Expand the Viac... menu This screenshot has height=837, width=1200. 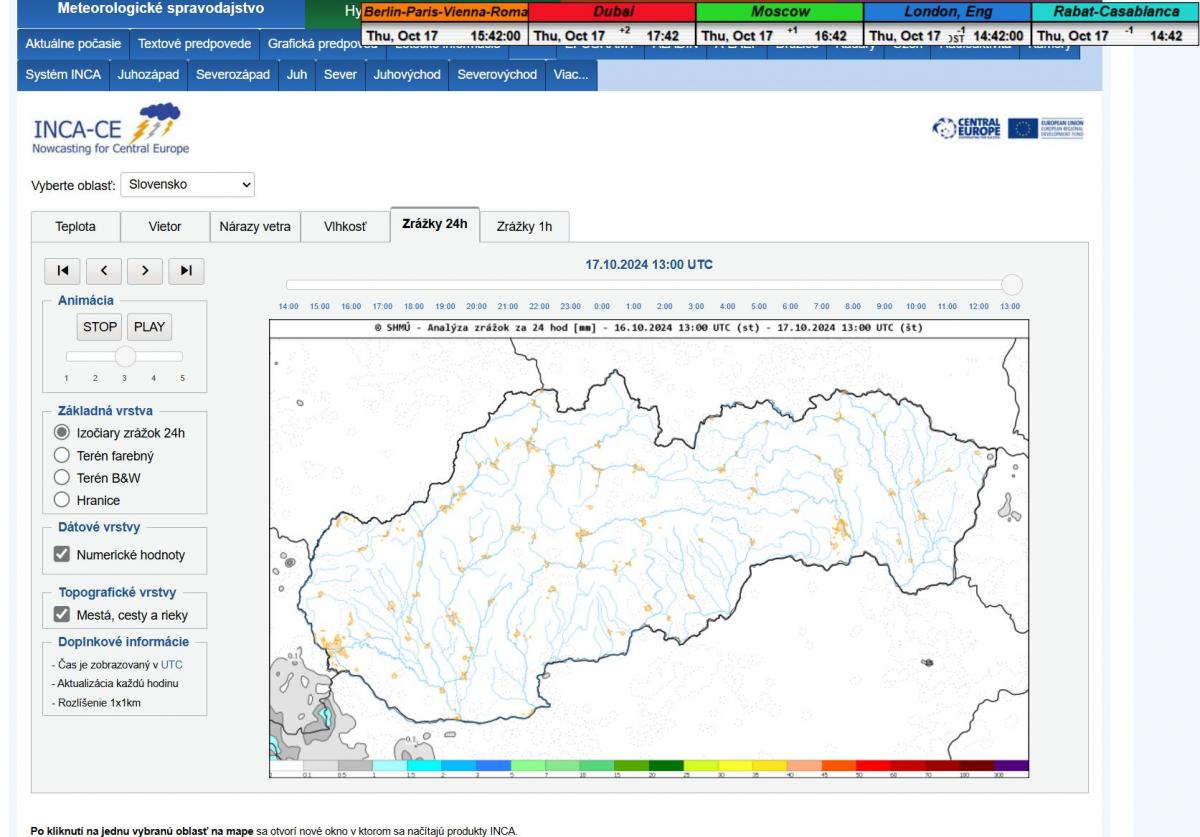click(x=571, y=75)
